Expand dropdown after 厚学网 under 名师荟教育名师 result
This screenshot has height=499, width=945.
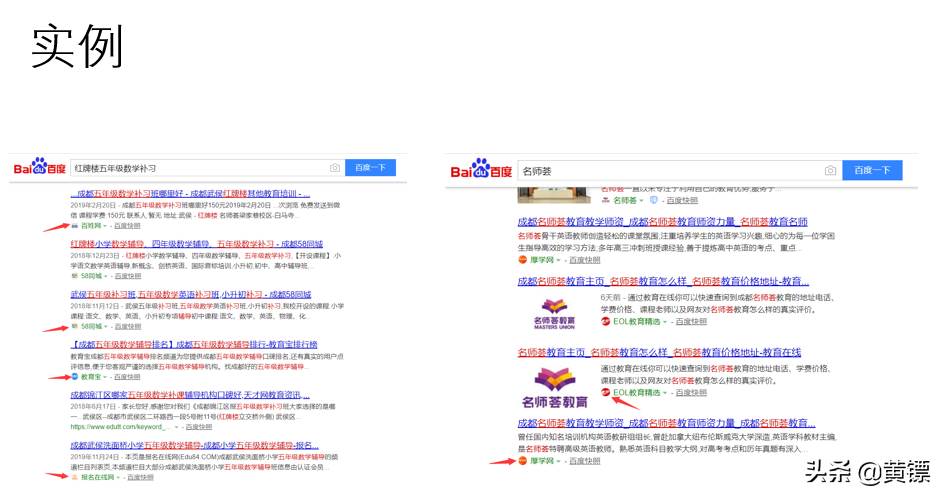coord(559,260)
